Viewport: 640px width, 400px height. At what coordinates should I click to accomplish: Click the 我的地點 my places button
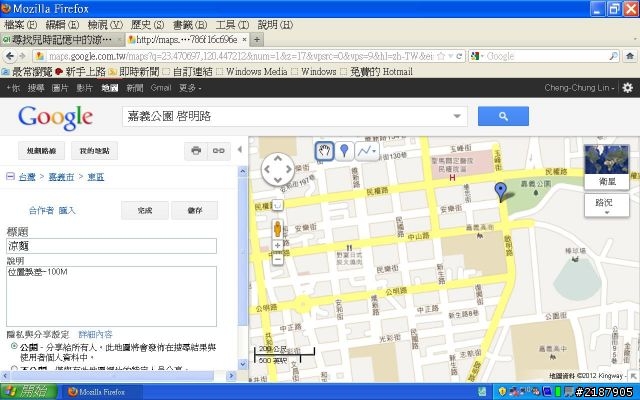tap(94, 151)
